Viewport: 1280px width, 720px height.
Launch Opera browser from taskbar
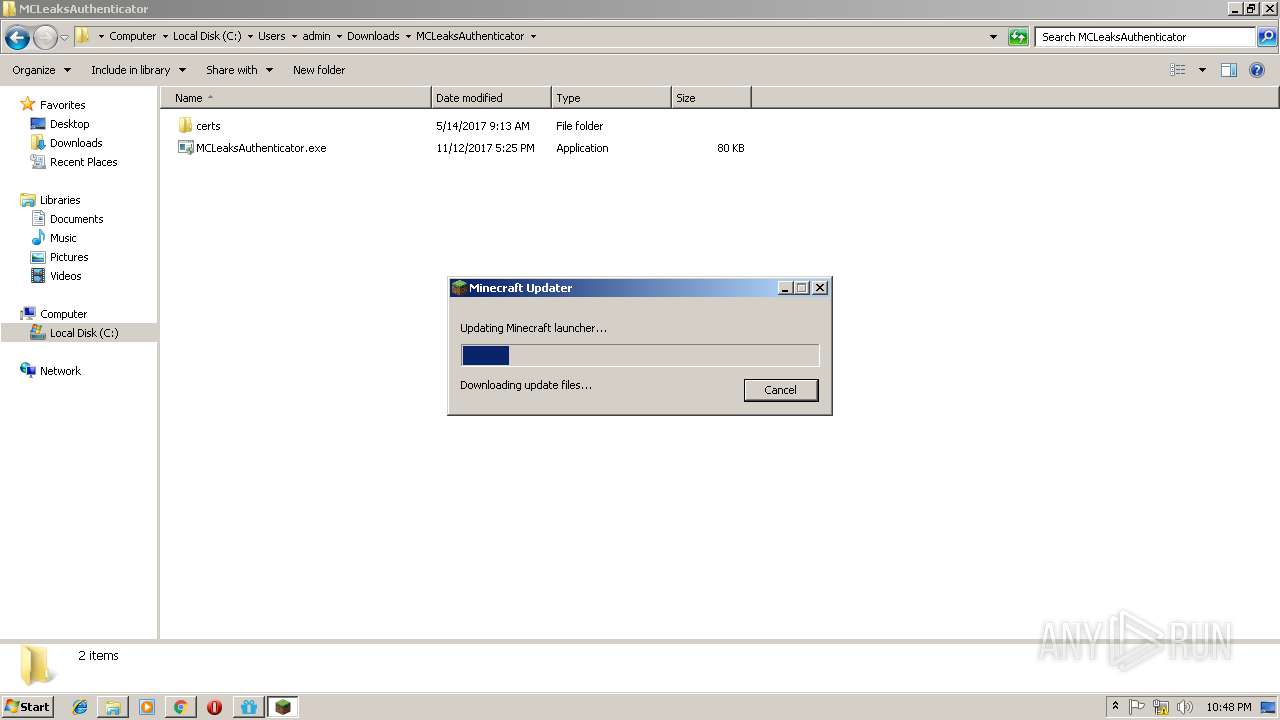coord(214,707)
